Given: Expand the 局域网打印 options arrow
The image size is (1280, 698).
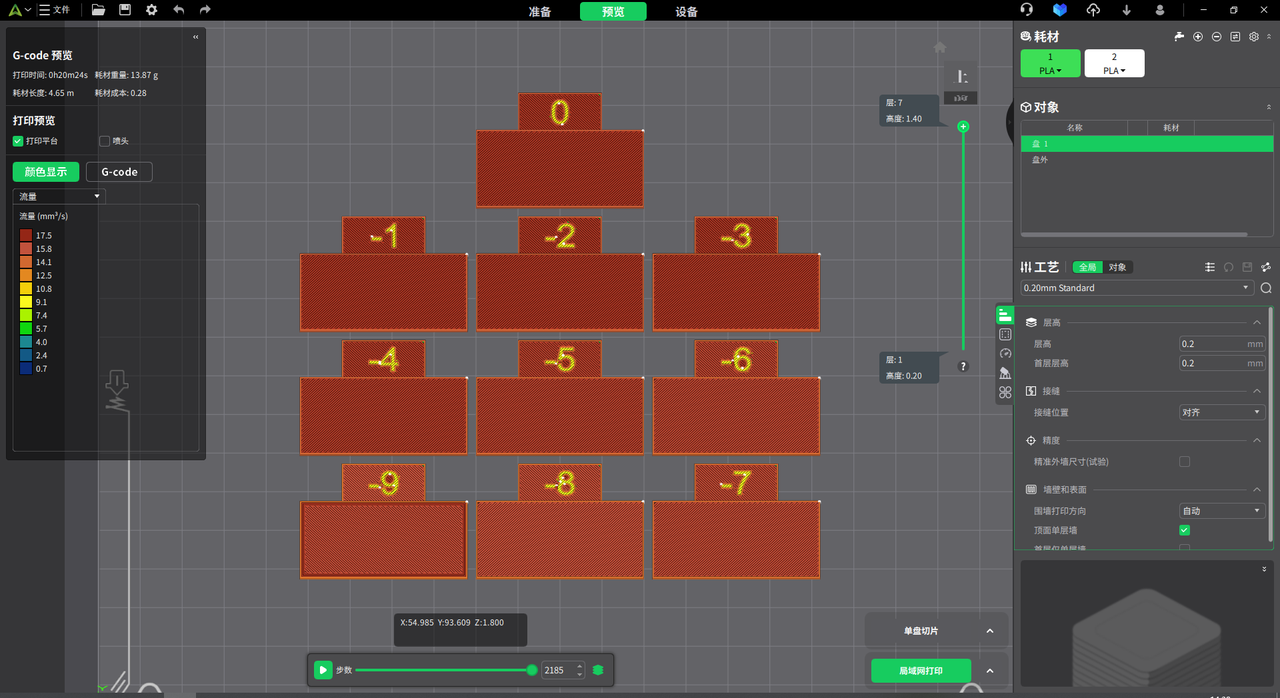Looking at the screenshot, I should (990, 670).
